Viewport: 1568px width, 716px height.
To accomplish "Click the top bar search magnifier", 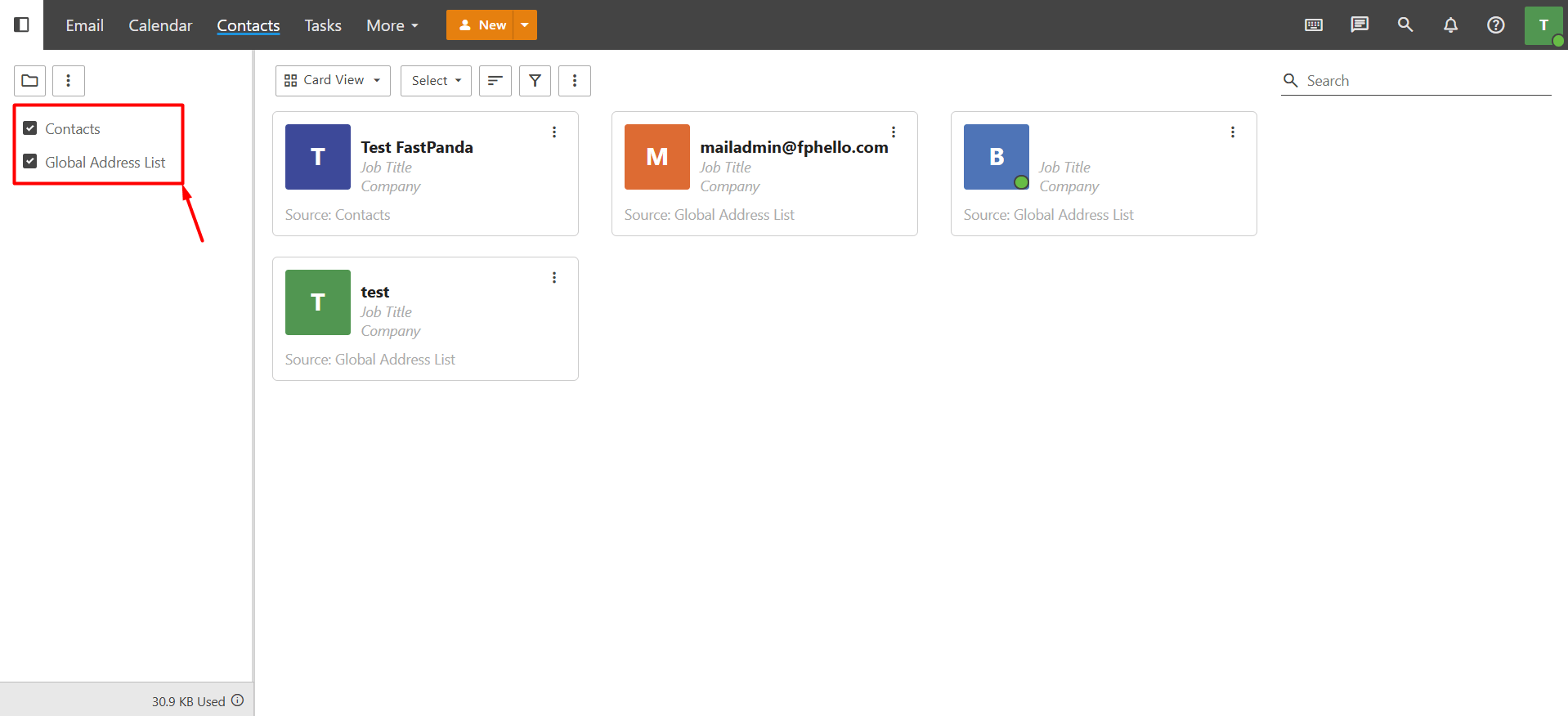I will 1405,25.
